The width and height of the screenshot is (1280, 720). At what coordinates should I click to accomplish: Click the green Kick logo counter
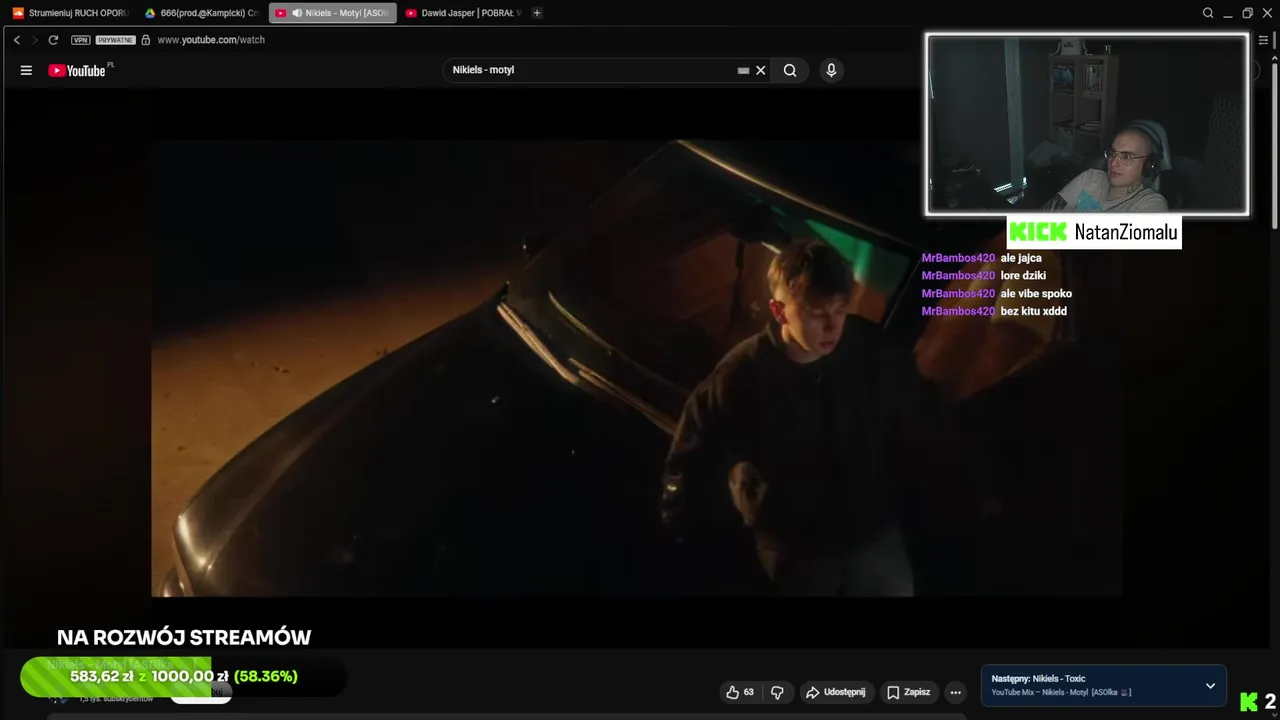click(x=1258, y=702)
